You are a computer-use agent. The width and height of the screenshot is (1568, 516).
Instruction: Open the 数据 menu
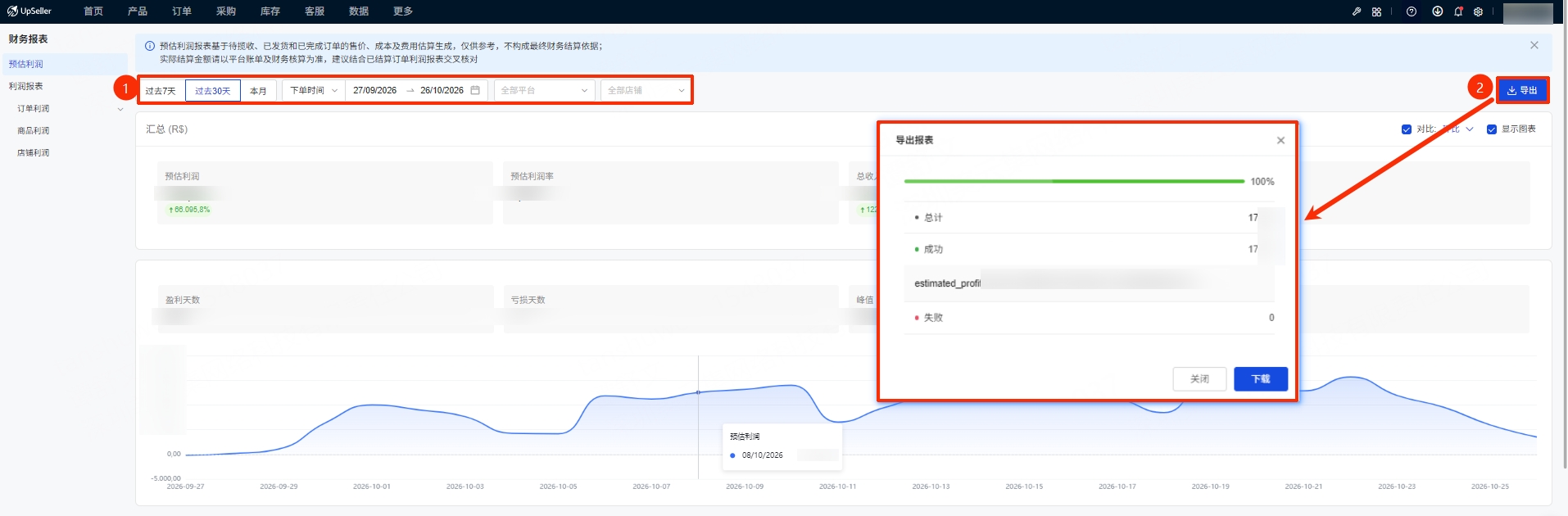[359, 11]
